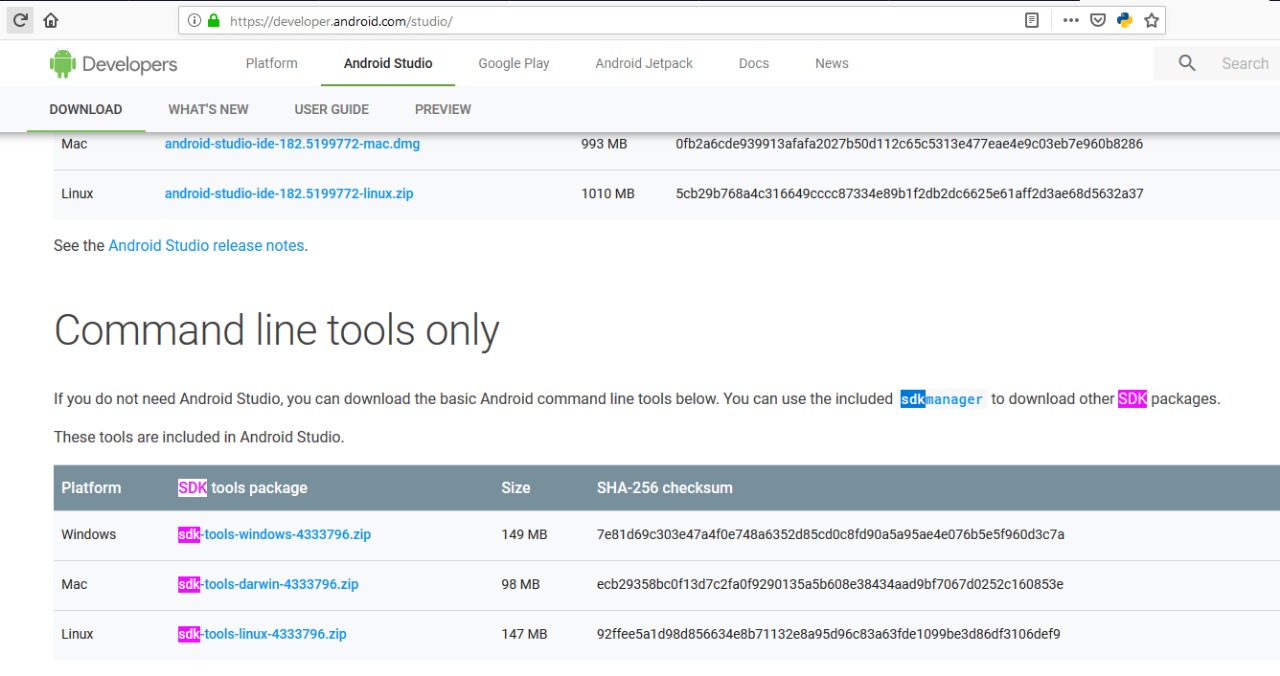Open Android Studio release notes link
The image size is (1280, 676).
pos(206,245)
